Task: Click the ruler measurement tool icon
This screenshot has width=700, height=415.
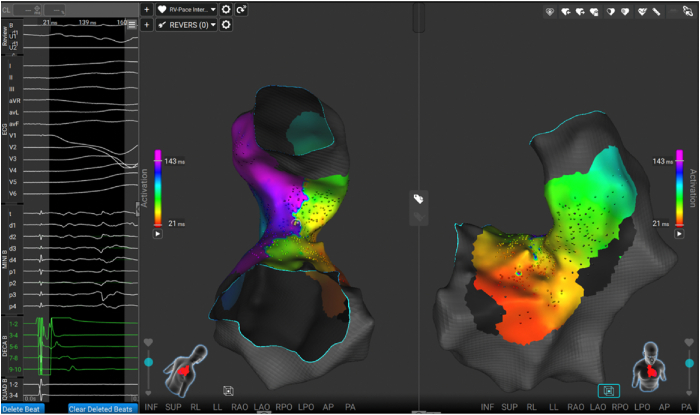Action: (x=655, y=12)
